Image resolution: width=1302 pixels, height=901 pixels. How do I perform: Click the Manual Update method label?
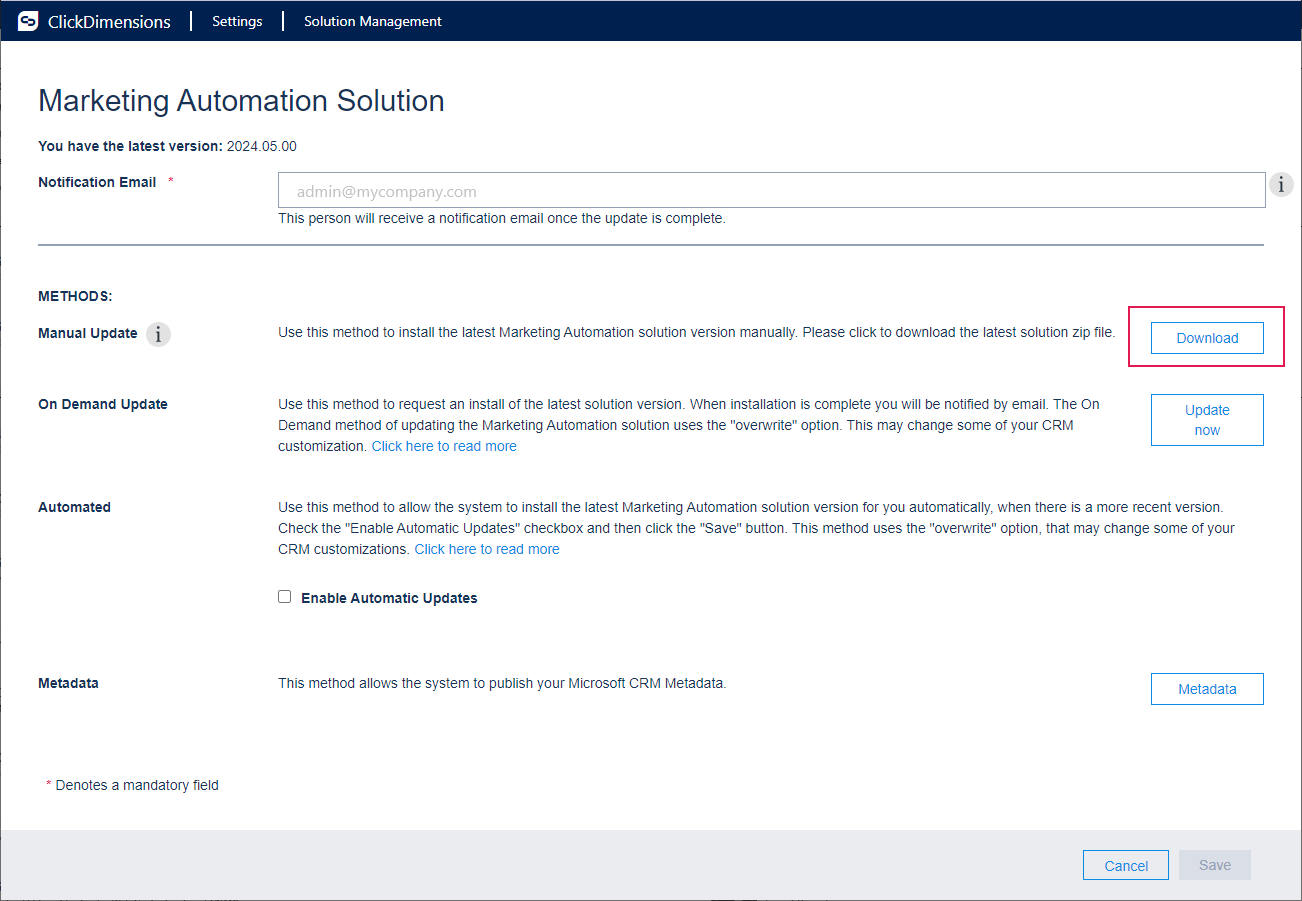point(87,333)
